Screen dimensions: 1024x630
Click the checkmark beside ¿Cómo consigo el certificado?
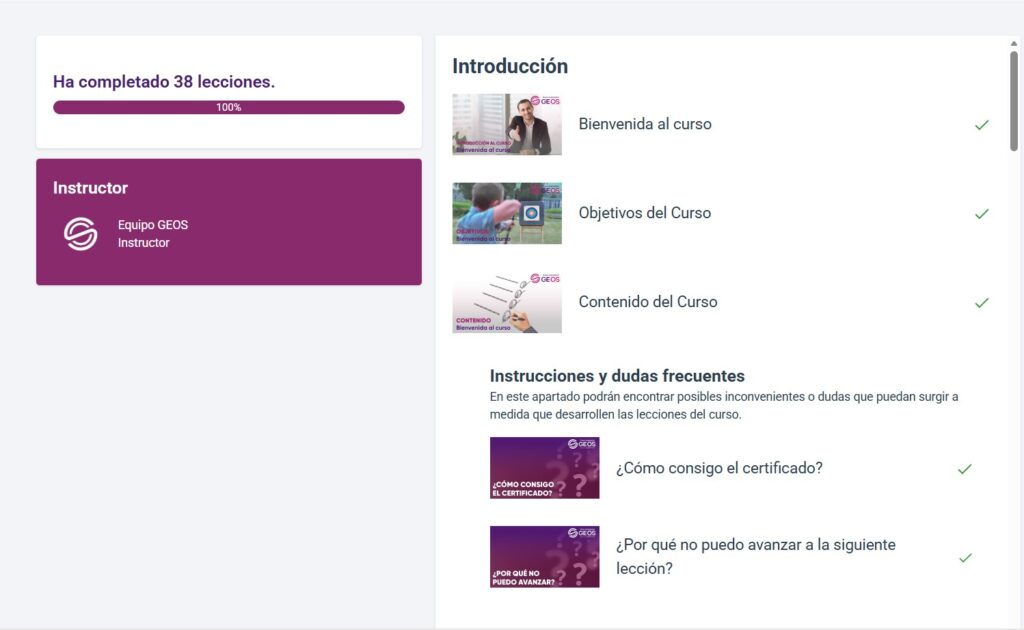point(964,468)
